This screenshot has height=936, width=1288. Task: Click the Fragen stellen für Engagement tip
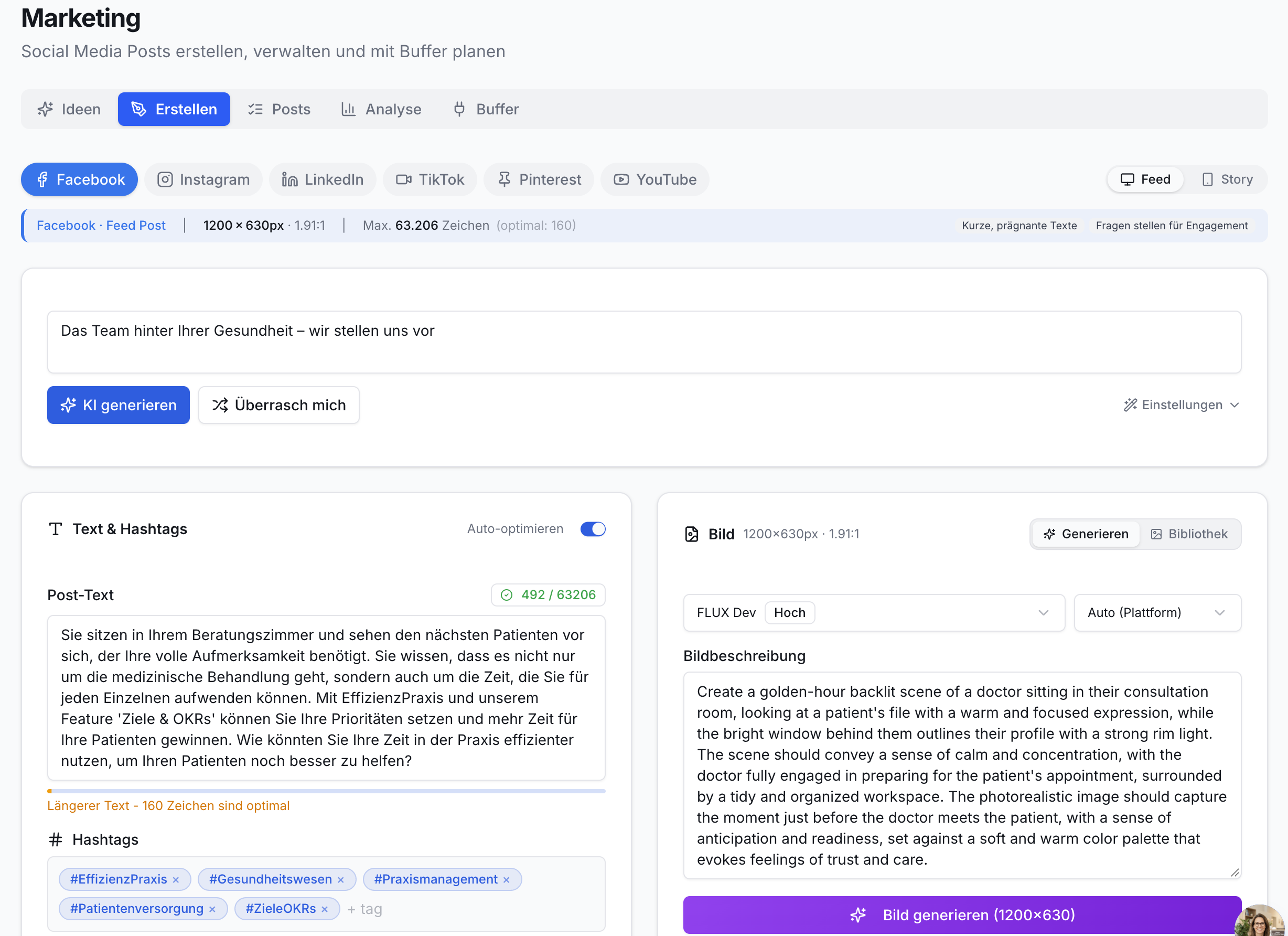tap(1172, 226)
